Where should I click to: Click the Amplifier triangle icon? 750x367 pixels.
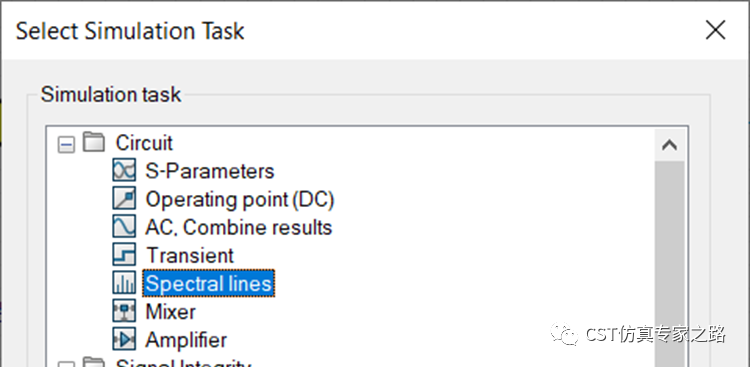[x=124, y=339]
